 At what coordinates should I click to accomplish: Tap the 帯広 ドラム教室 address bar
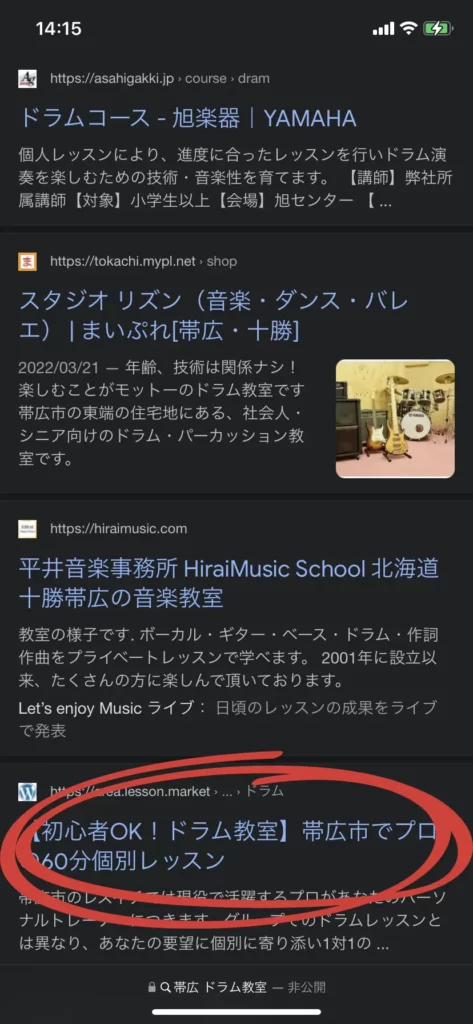(x=236, y=987)
